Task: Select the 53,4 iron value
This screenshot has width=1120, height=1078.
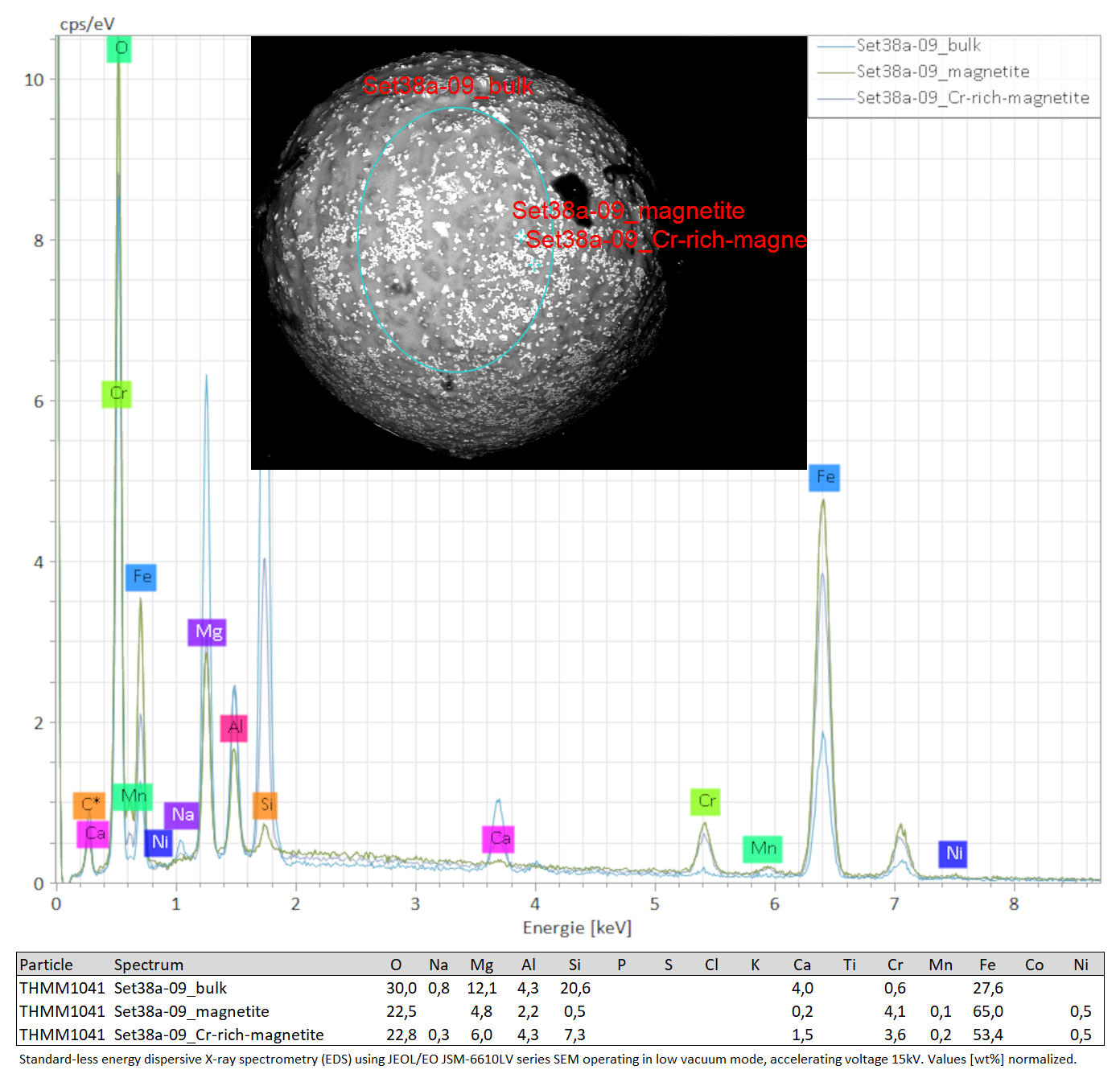Action: 988,1035
